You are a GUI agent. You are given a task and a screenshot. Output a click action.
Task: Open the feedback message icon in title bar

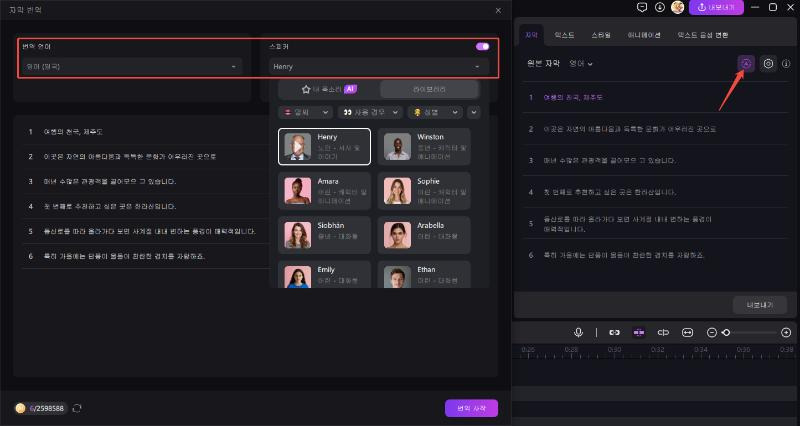click(642, 7)
